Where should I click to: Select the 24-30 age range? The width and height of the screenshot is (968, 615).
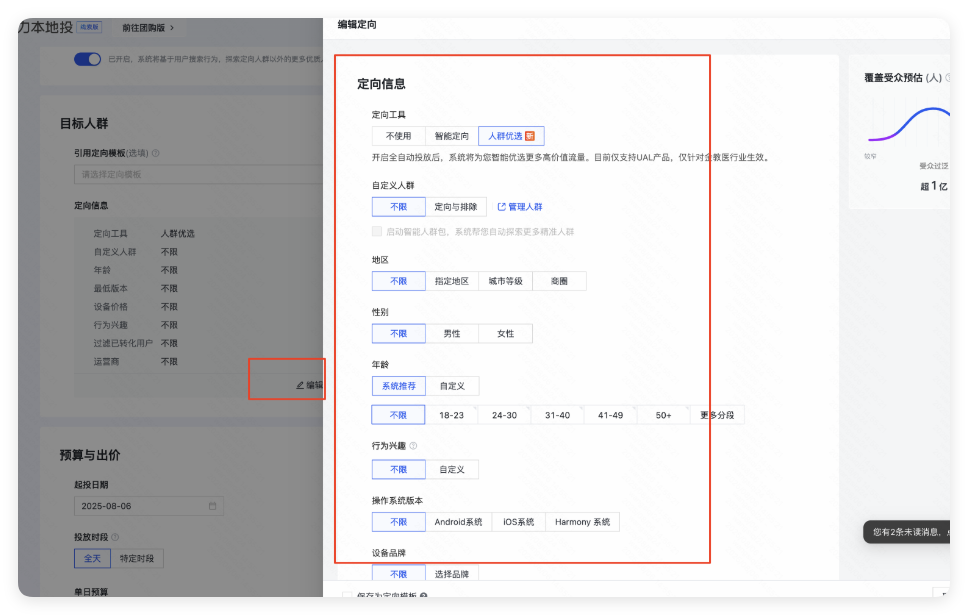(504, 415)
